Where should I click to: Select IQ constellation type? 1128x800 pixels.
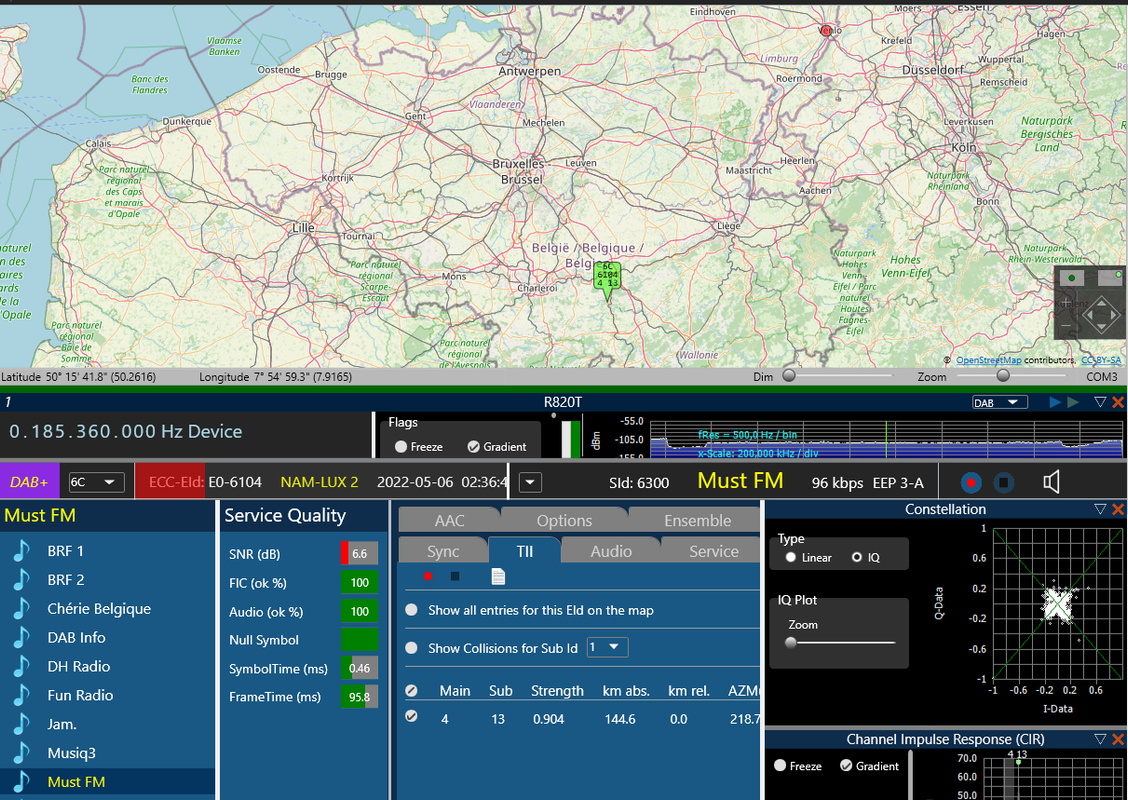(x=856, y=558)
